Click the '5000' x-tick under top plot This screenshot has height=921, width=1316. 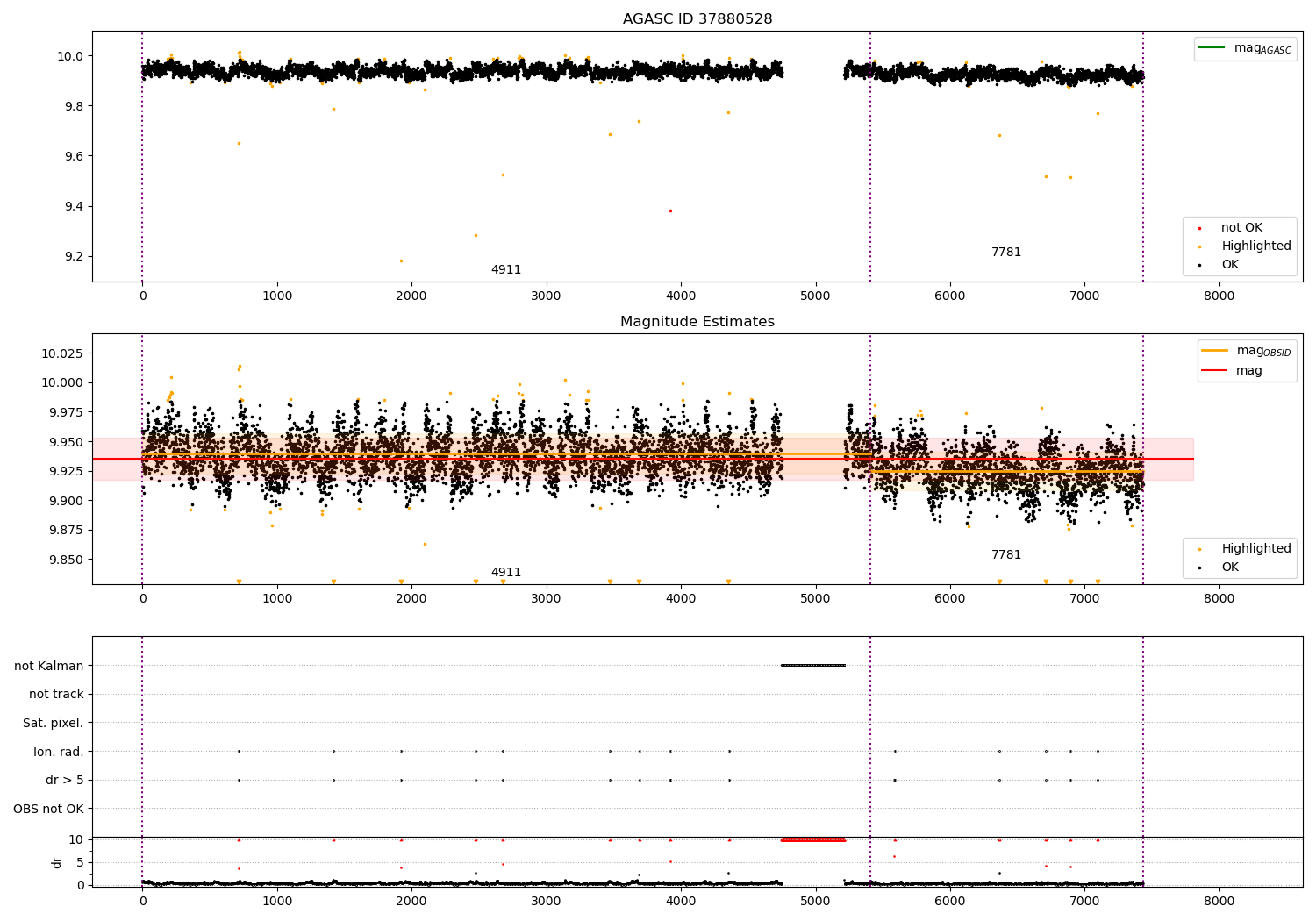click(815, 296)
